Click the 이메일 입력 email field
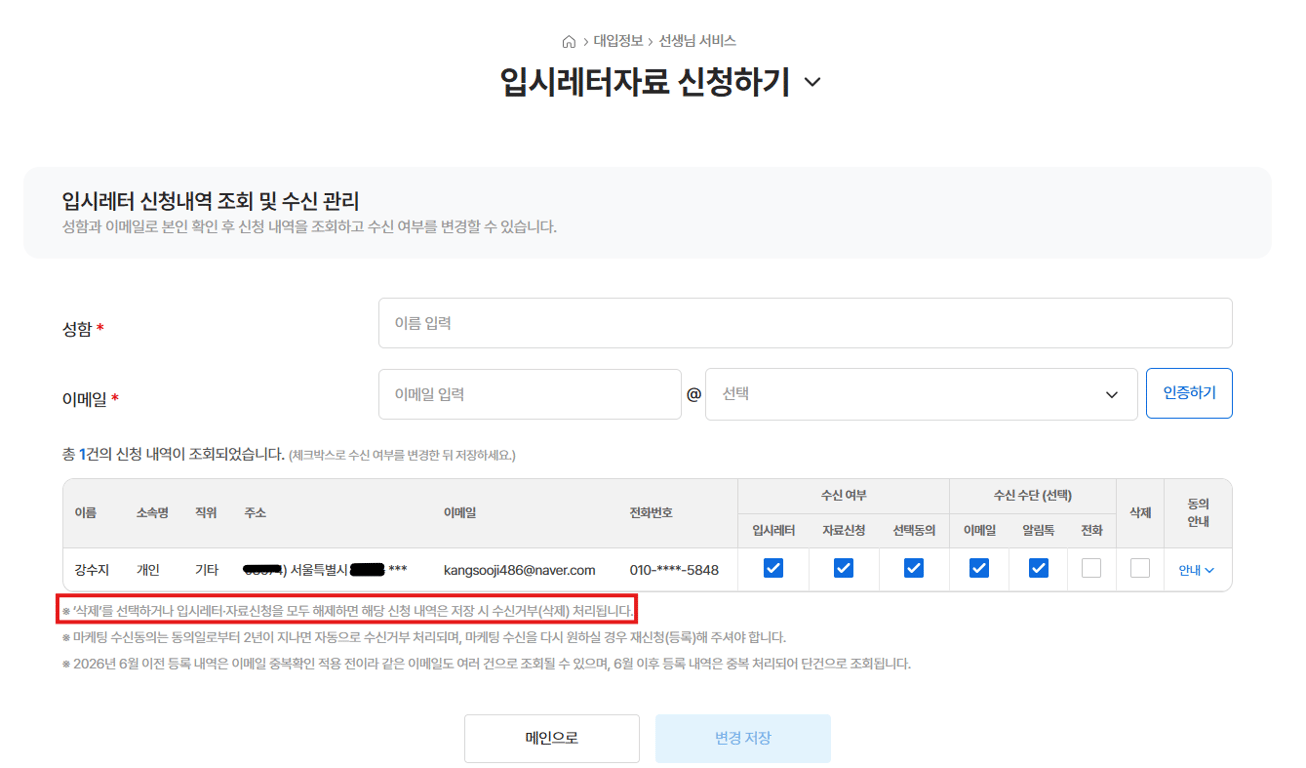 pyautogui.click(x=530, y=394)
